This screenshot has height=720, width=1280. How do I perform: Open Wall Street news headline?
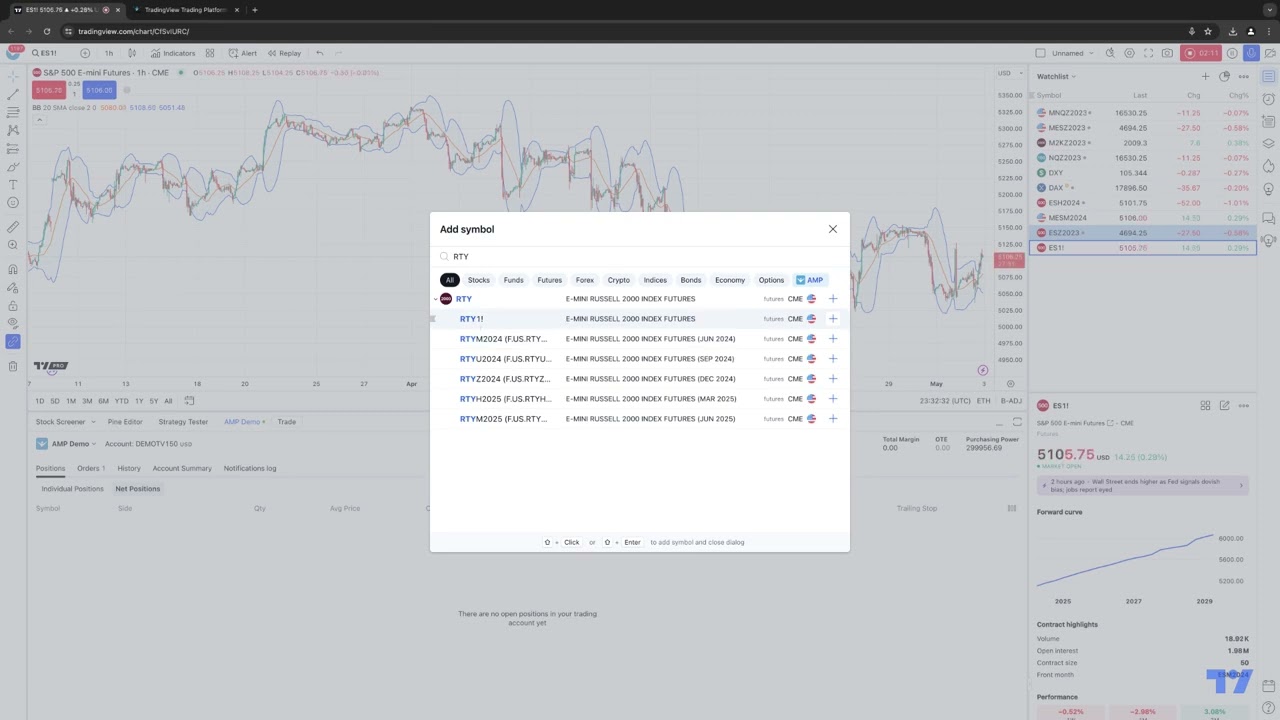pos(1142,485)
